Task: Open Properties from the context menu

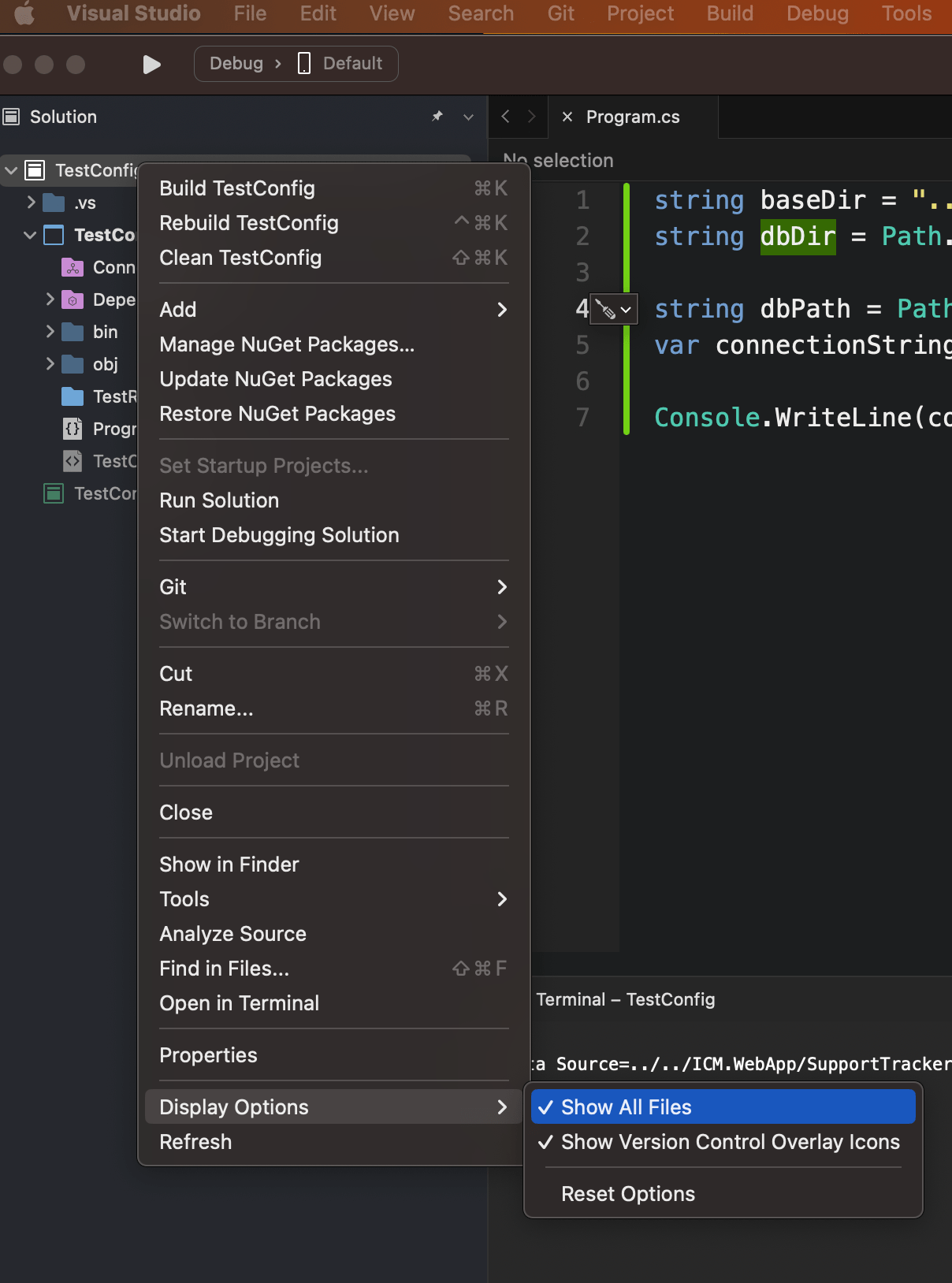Action: (334, 1055)
